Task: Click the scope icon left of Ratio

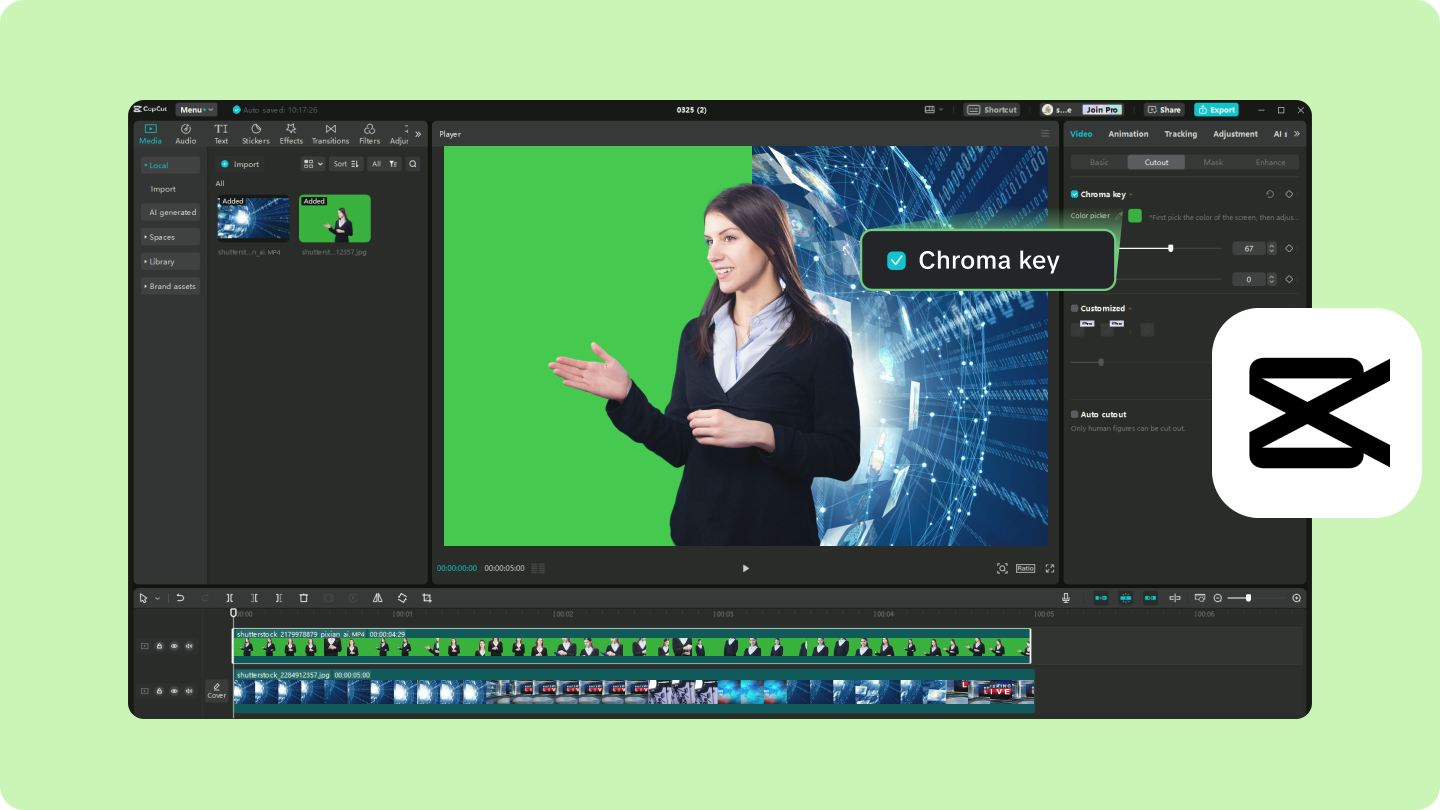Action: pyautogui.click(x=1002, y=568)
